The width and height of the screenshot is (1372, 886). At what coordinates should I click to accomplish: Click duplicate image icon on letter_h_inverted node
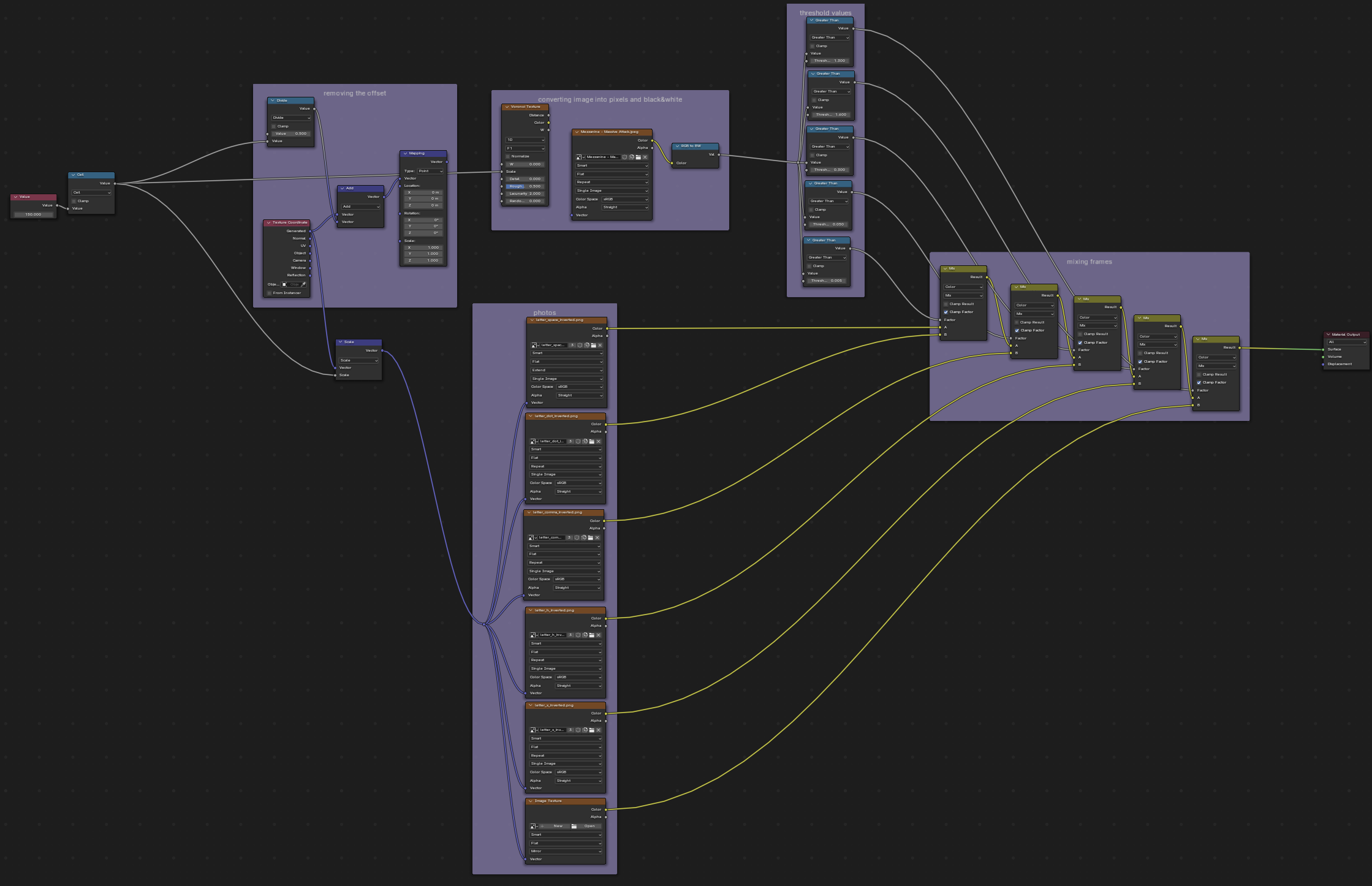pyautogui.click(x=585, y=635)
